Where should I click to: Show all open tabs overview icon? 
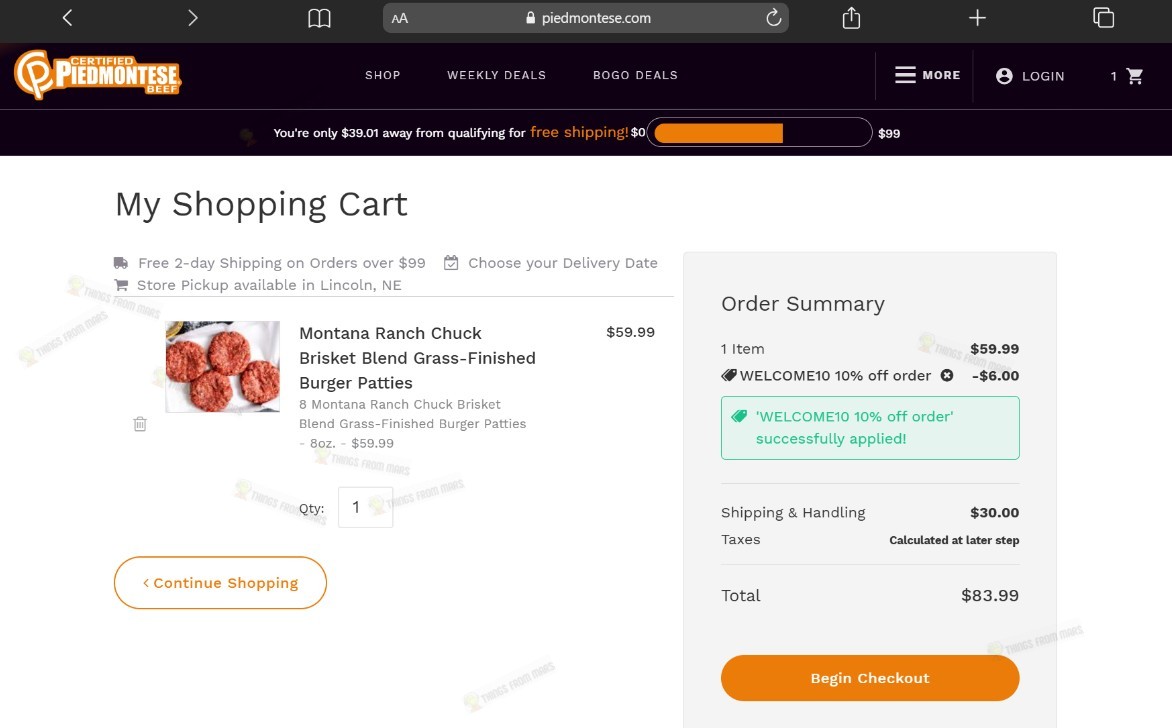[x=1103, y=17]
